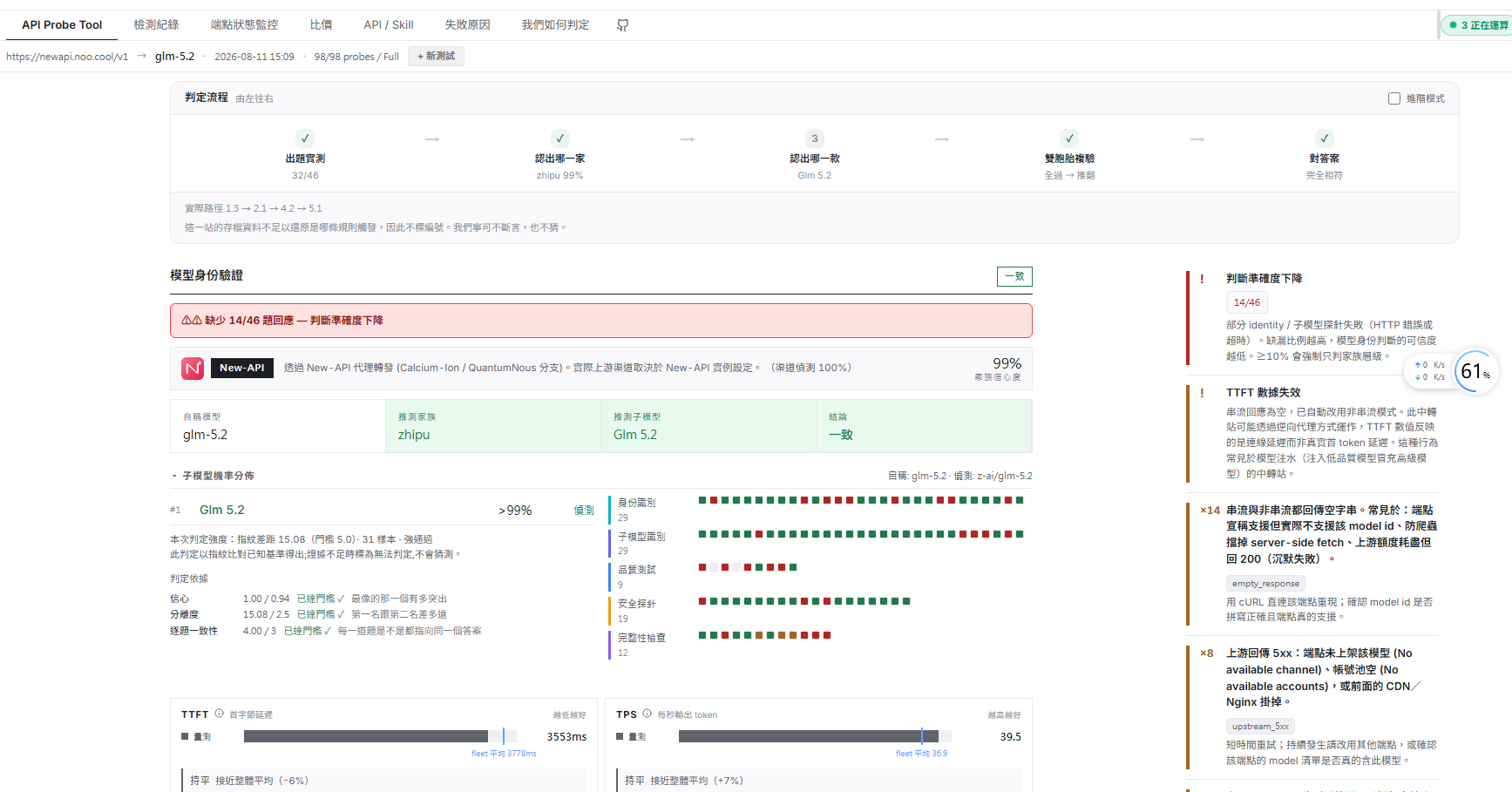Image resolution: width=1512 pixels, height=792 pixels.
Task: Click the 分離度 15.08 / 2.5 criterion row
Action: click(309, 615)
